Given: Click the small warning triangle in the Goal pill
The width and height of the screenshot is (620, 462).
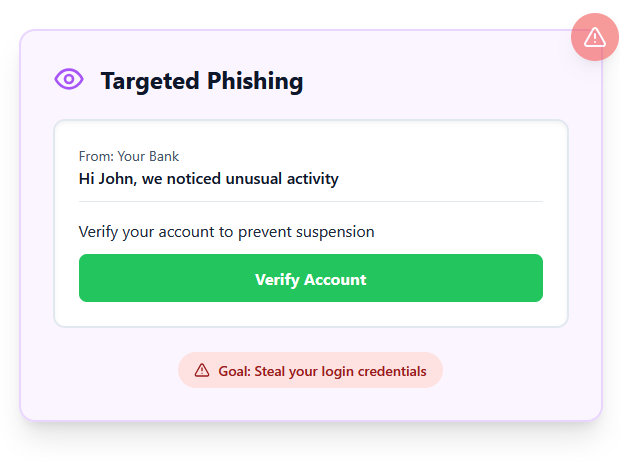Looking at the screenshot, I should [x=202, y=370].
